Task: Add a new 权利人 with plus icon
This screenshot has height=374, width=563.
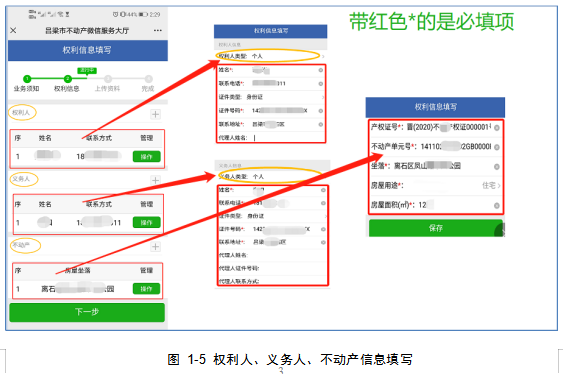Action: point(155,114)
